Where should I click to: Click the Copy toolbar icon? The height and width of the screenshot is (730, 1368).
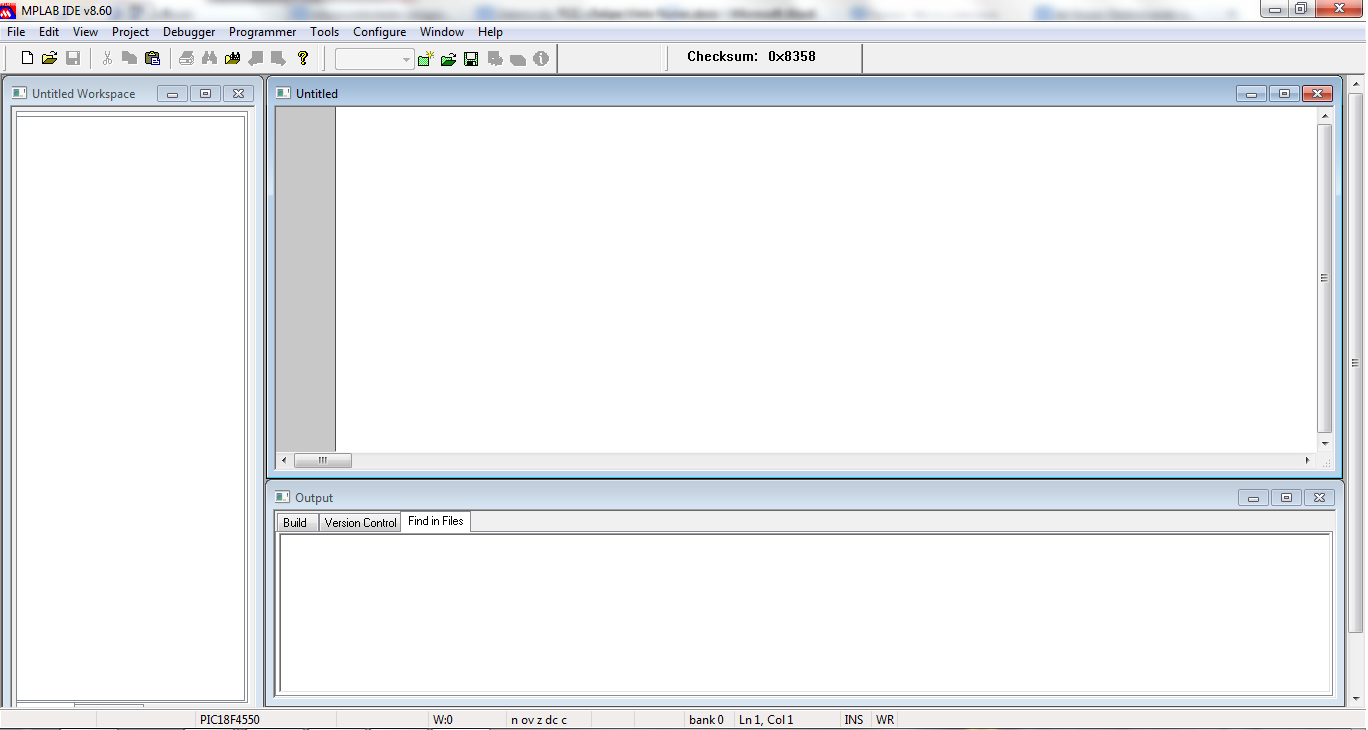click(x=129, y=59)
